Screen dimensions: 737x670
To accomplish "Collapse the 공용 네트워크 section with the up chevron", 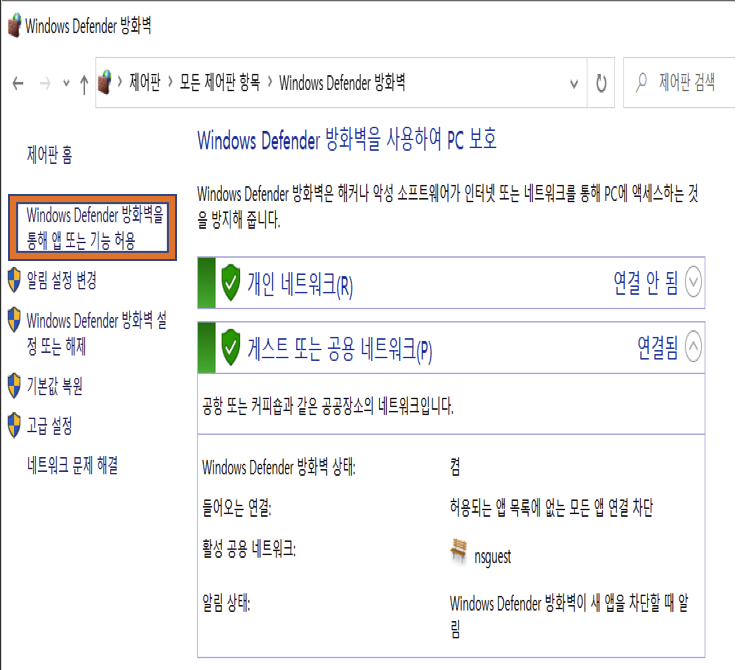I will click(x=693, y=347).
